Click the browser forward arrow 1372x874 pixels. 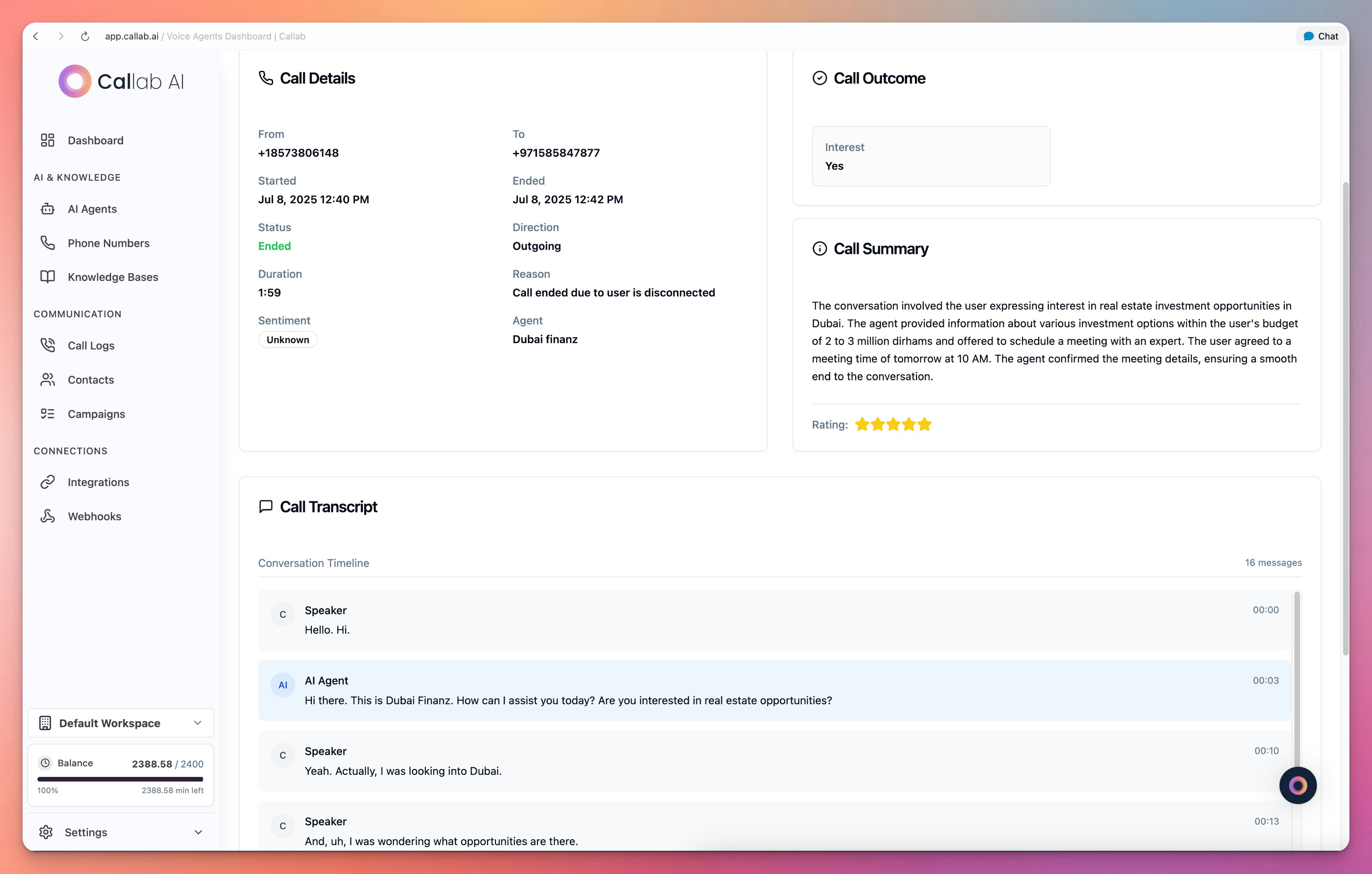pyautogui.click(x=60, y=36)
